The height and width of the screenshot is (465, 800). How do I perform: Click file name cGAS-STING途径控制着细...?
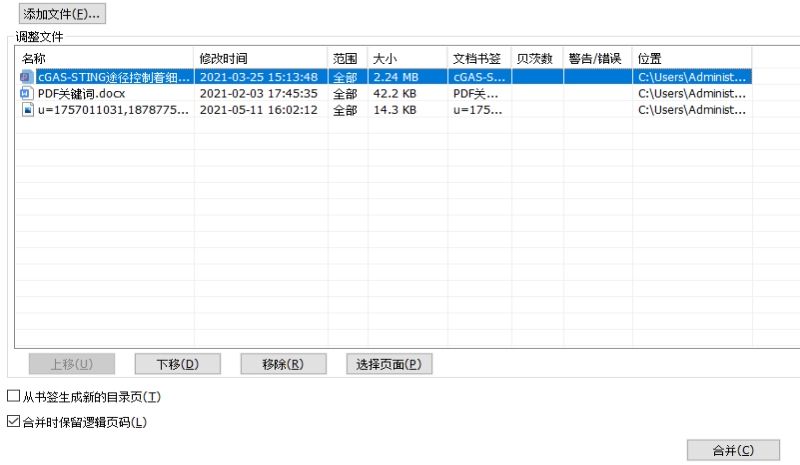(x=114, y=78)
